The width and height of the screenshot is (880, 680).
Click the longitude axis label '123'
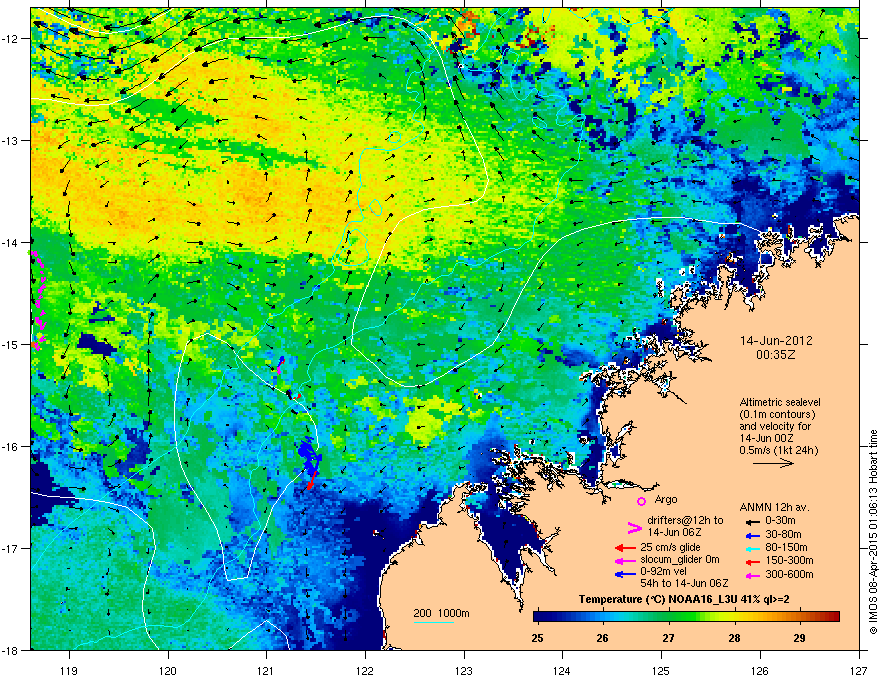[464, 670]
